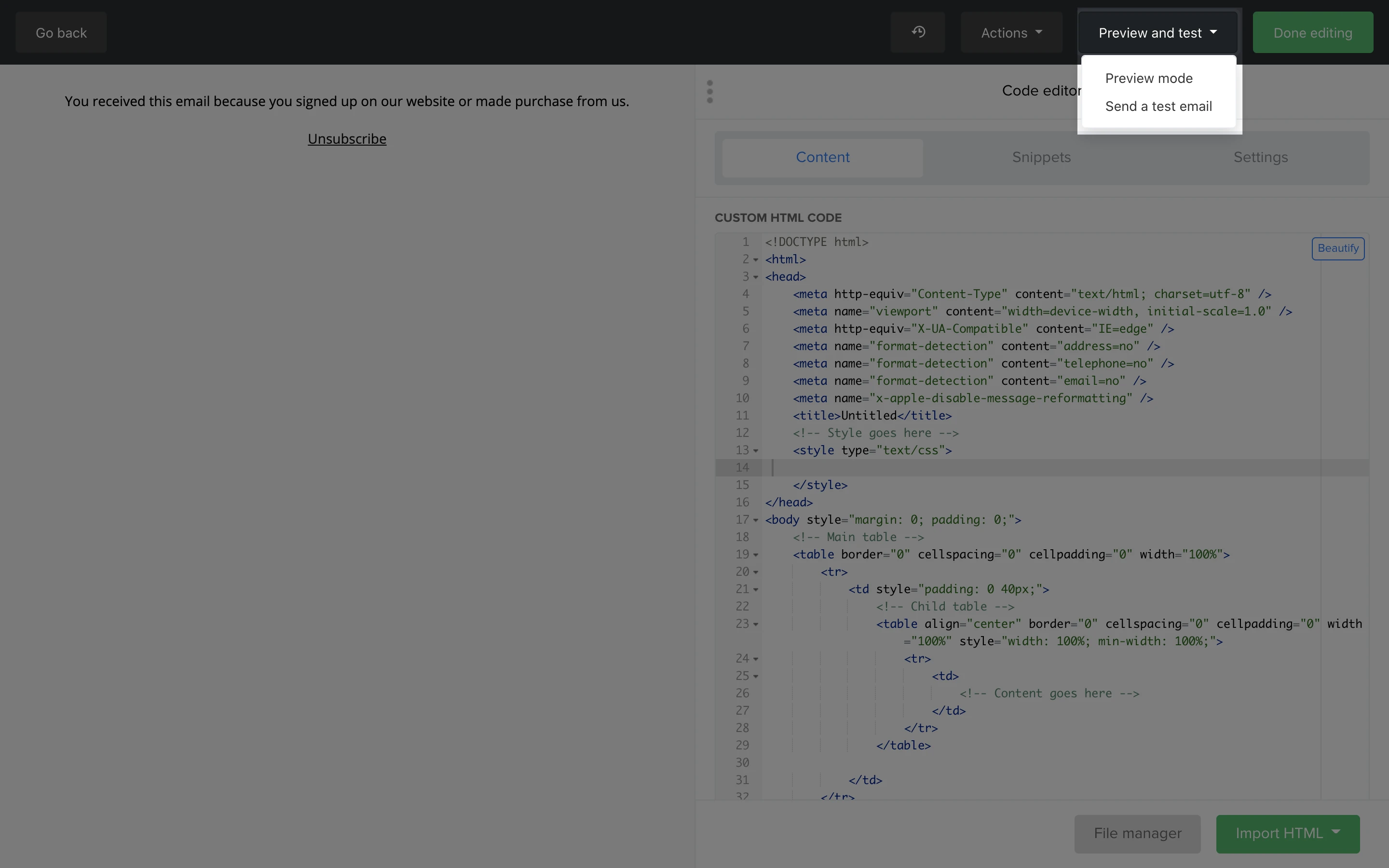Open the Import HTML dropdown

tap(1287, 833)
